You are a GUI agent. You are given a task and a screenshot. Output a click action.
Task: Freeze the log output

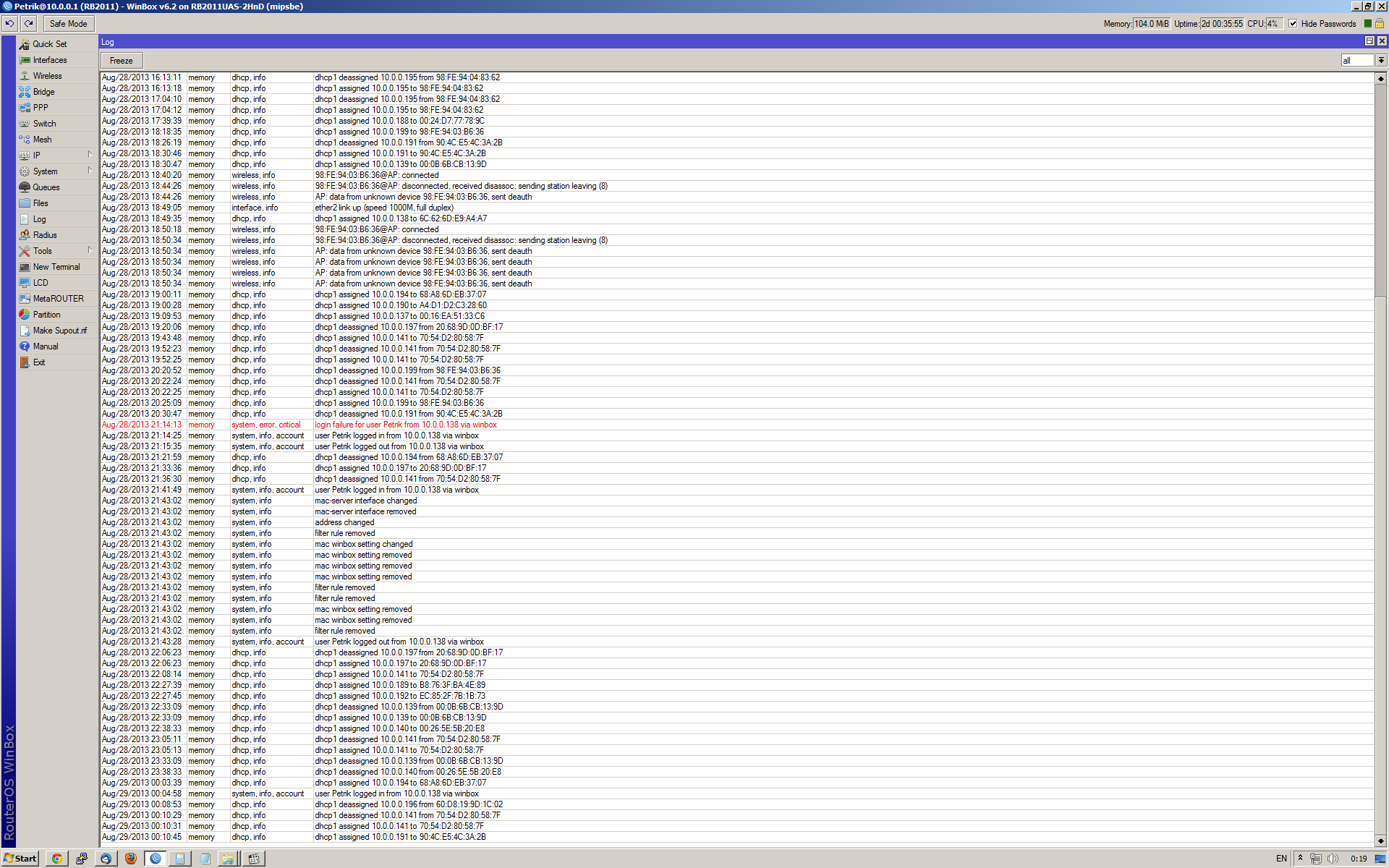coord(121,61)
